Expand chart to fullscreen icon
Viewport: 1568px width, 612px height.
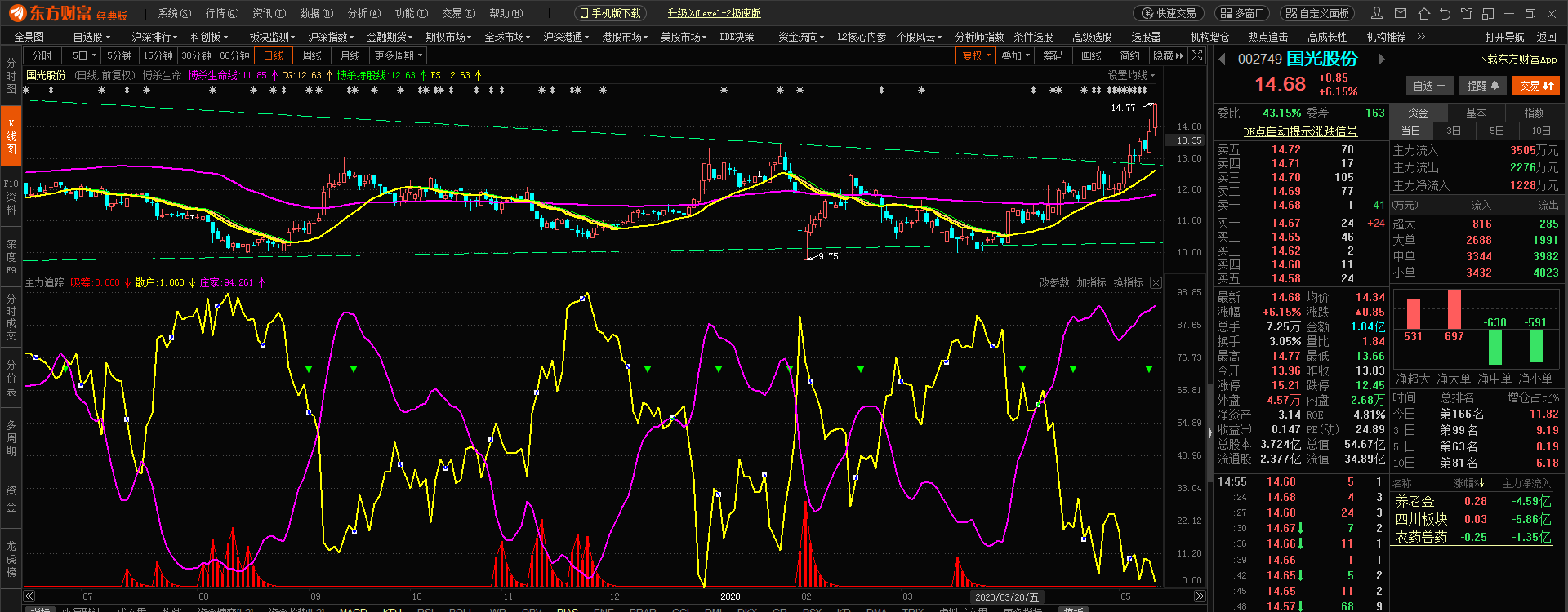pyautogui.click(x=1196, y=55)
